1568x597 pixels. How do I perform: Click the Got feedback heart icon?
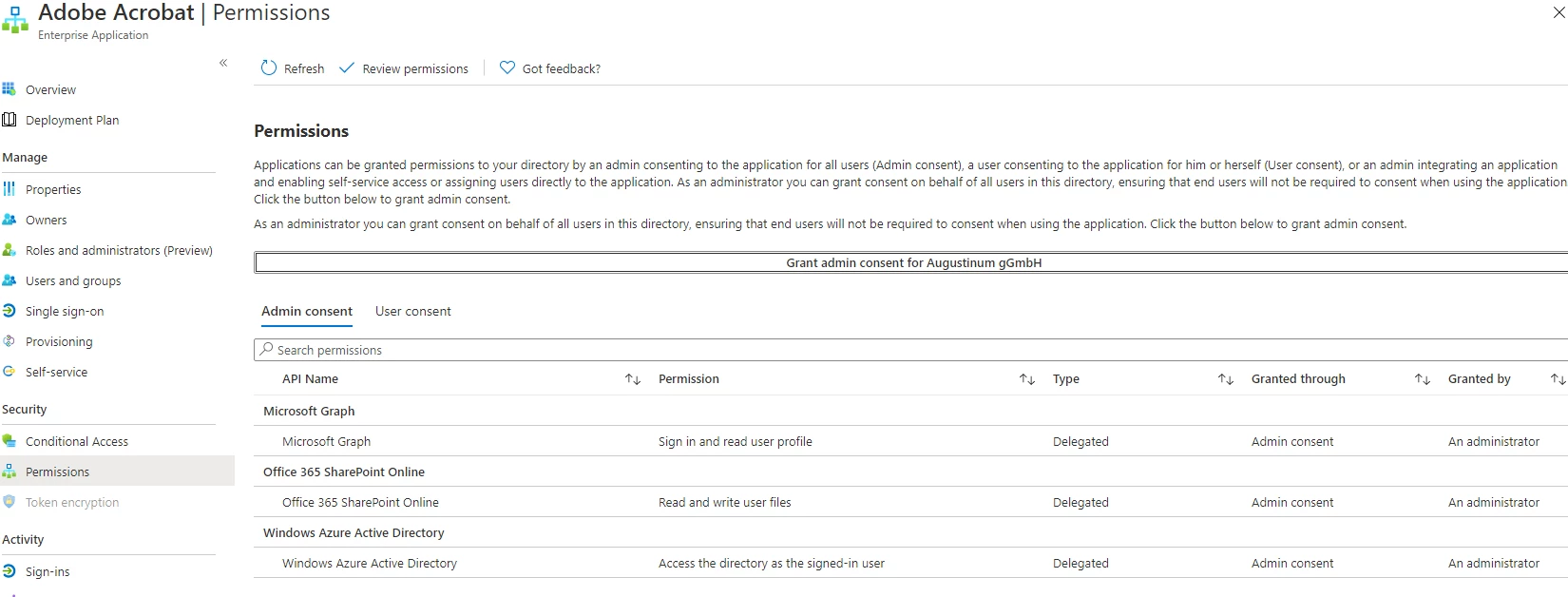click(x=507, y=67)
